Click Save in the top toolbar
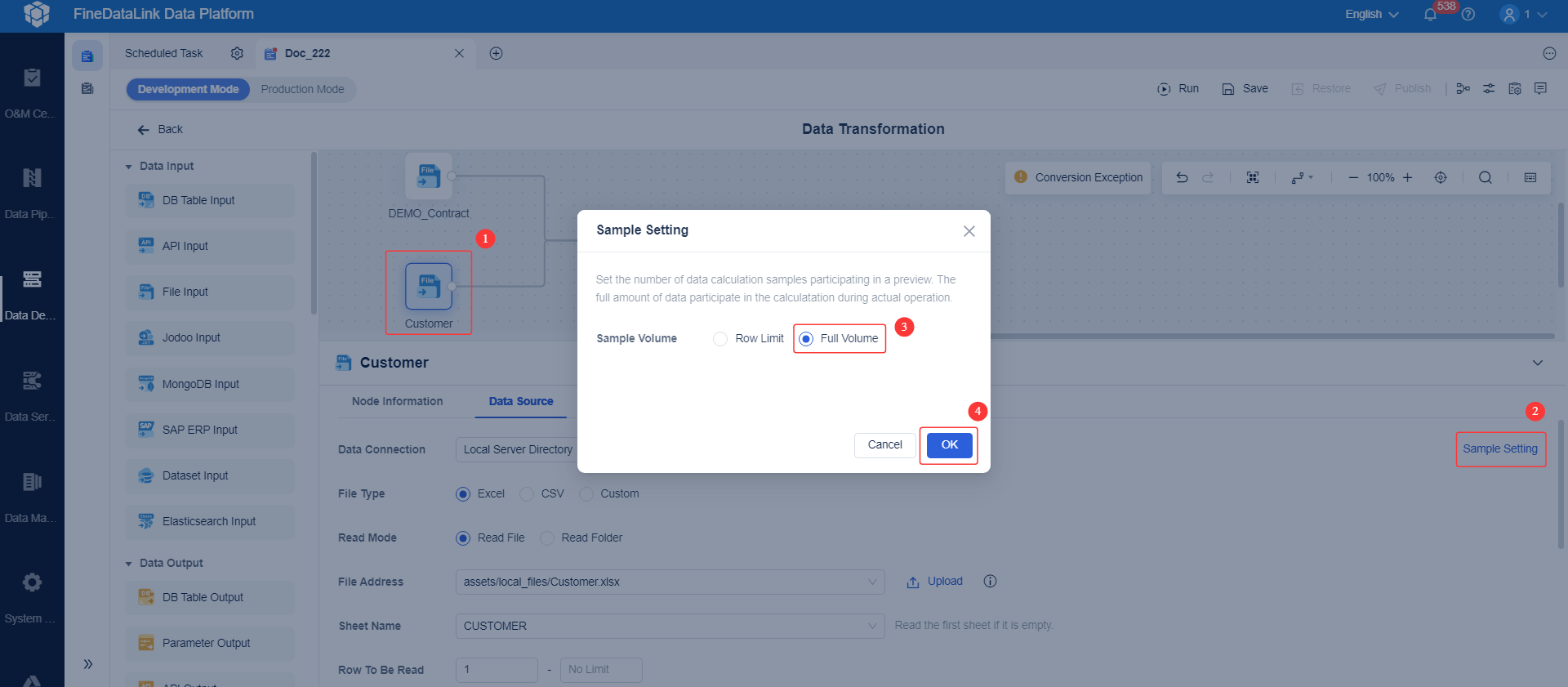 click(x=1245, y=89)
